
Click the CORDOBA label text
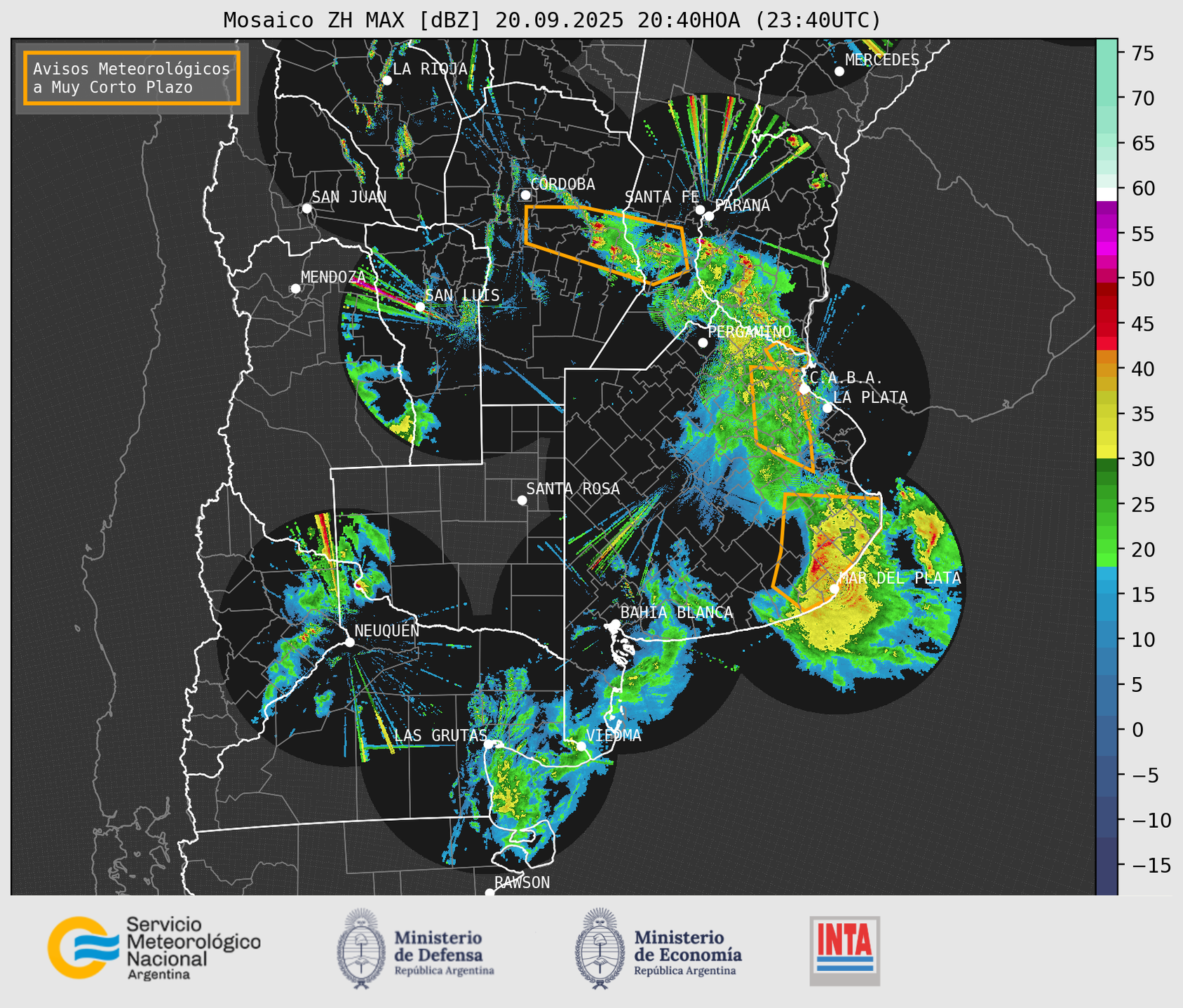coord(562,184)
